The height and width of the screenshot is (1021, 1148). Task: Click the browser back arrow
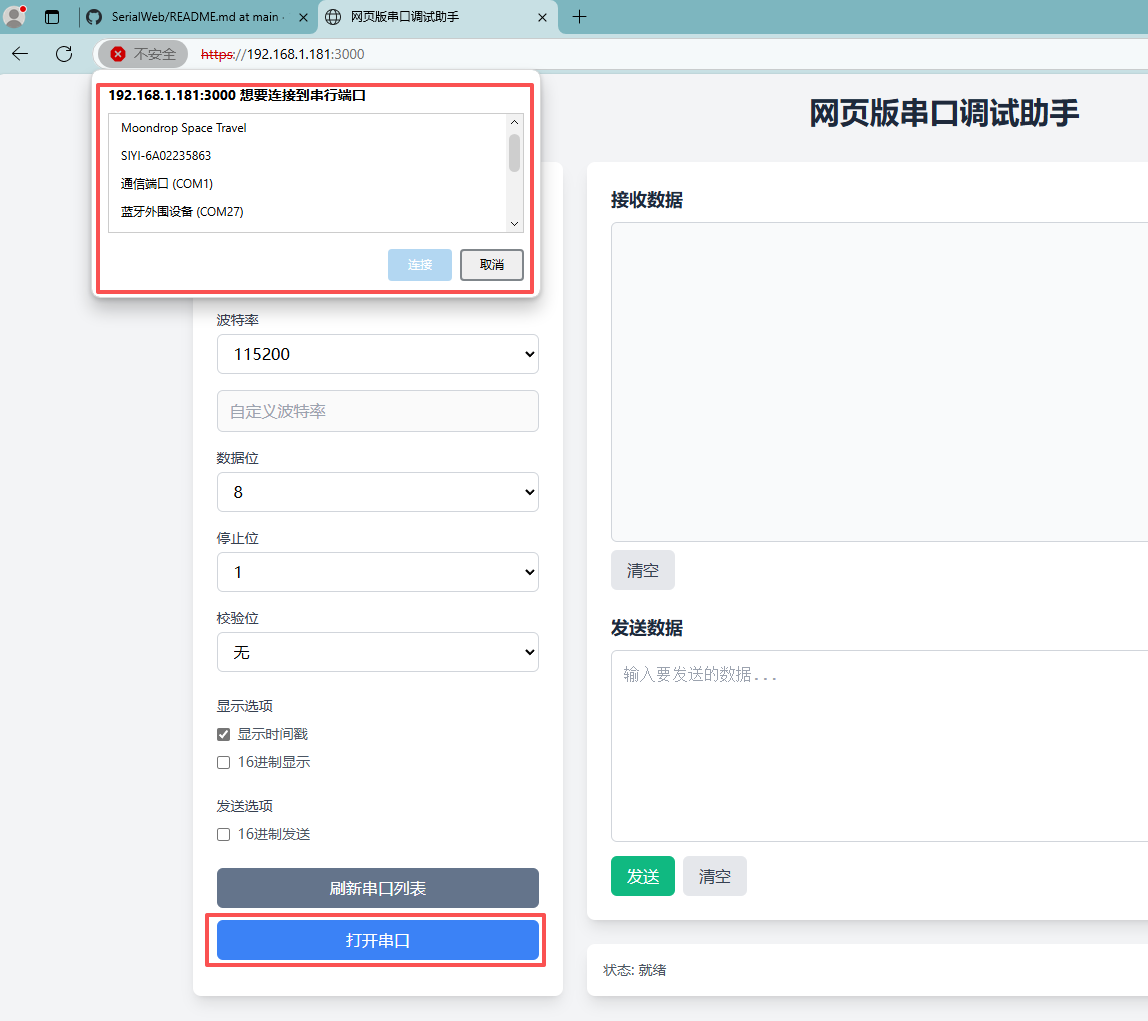20,53
